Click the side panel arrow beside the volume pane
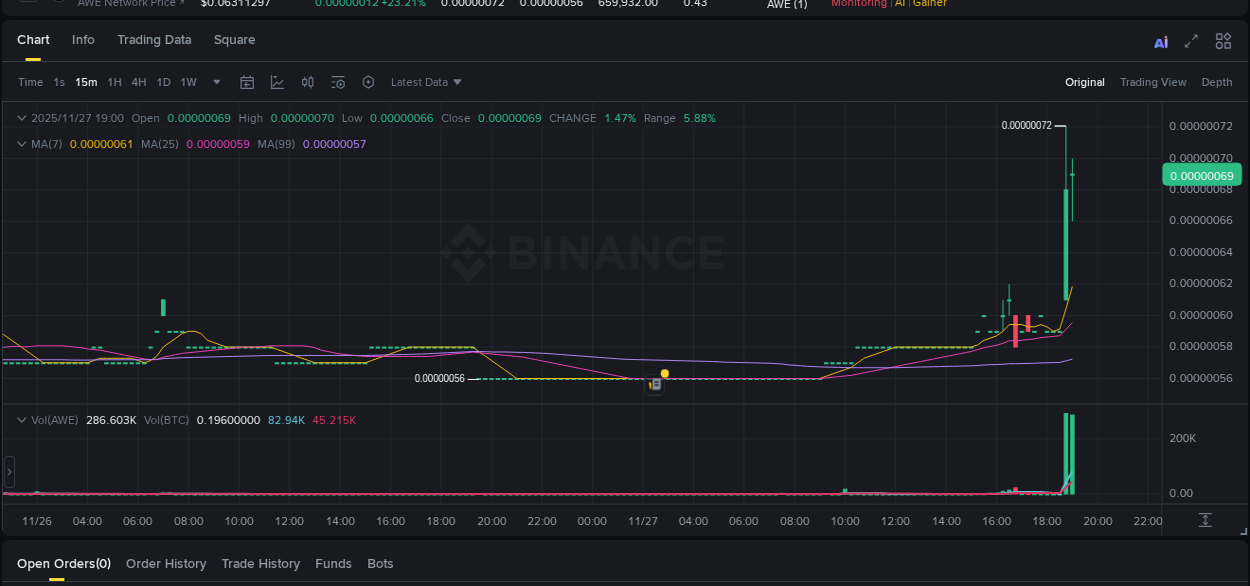The width and height of the screenshot is (1250, 586). [9, 471]
